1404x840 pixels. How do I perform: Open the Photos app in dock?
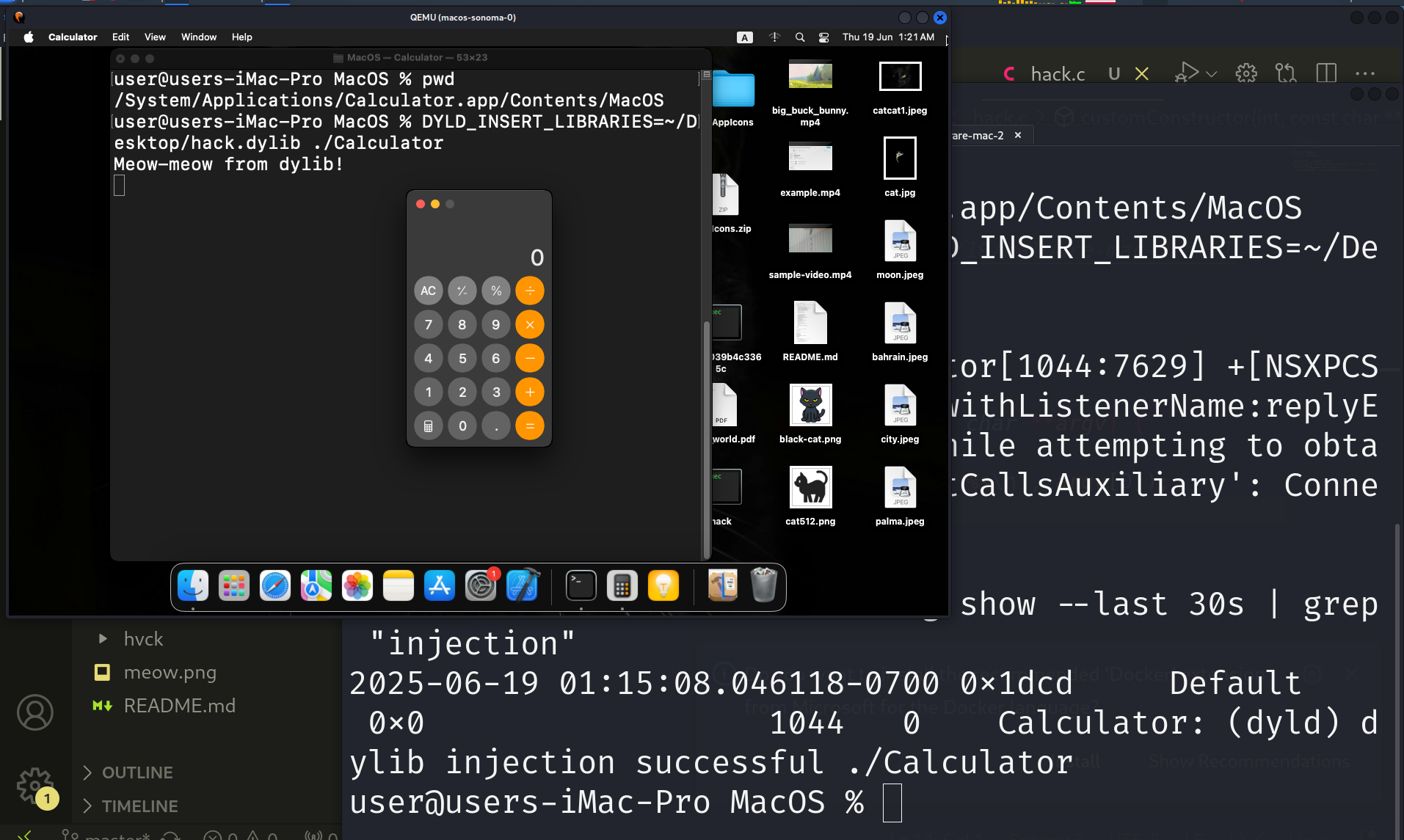click(357, 586)
